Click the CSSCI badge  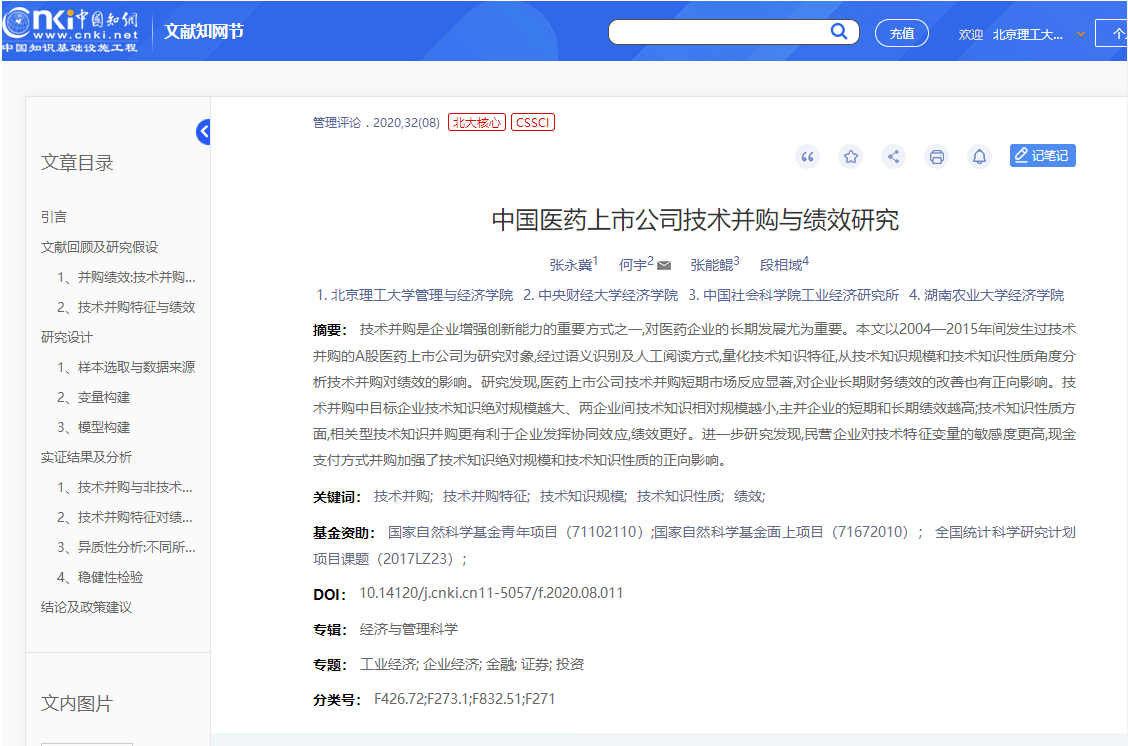[x=532, y=123]
